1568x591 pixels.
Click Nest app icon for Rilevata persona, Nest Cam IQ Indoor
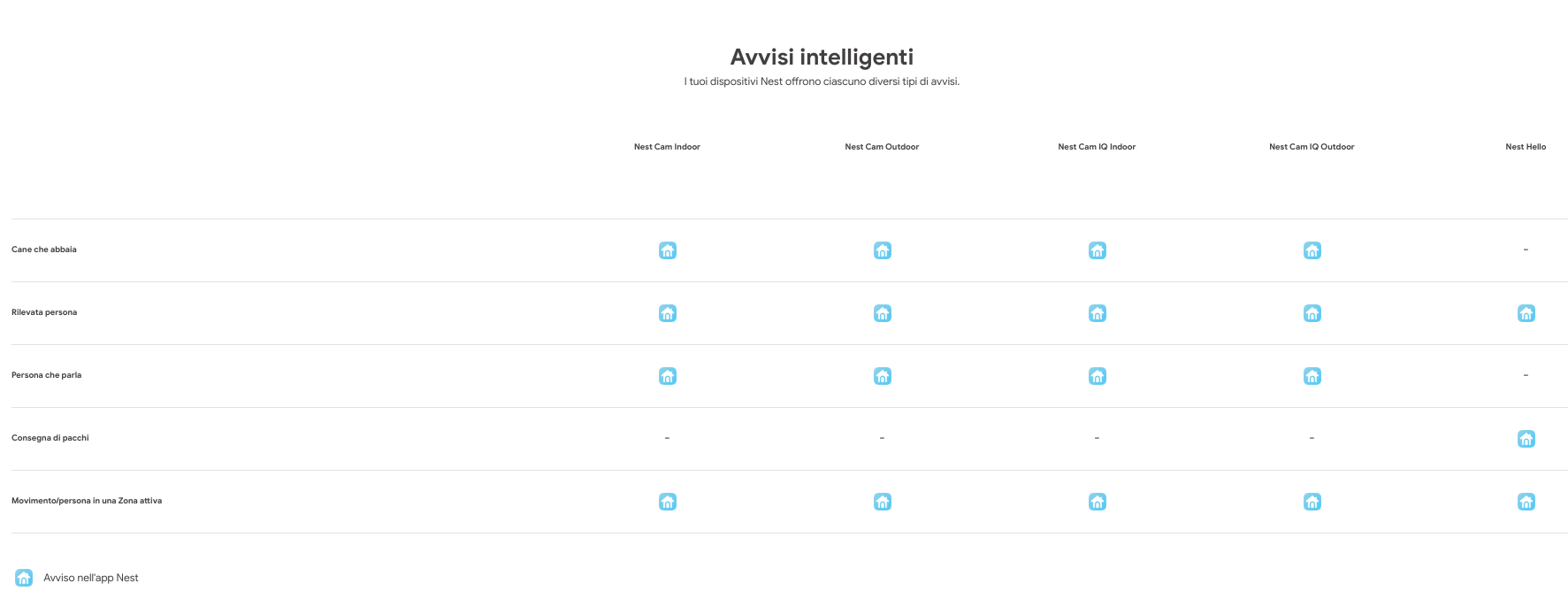click(1097, 313)
